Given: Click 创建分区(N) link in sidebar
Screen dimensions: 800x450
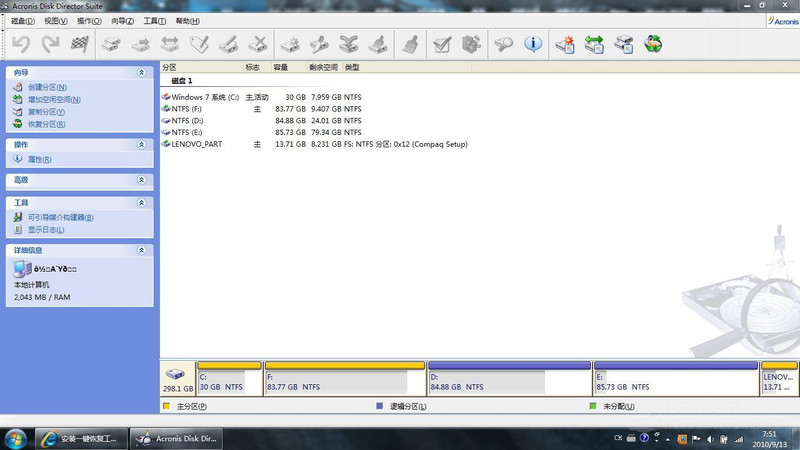Looking at the screenshot, I should coord(47,87).
